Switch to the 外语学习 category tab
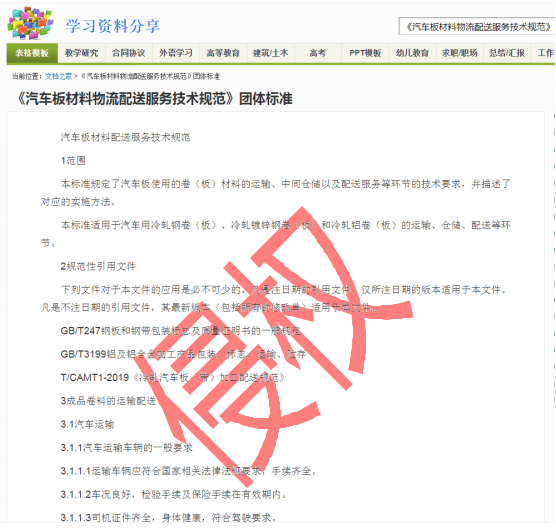 pyautogui.click(x=176, y=53)
